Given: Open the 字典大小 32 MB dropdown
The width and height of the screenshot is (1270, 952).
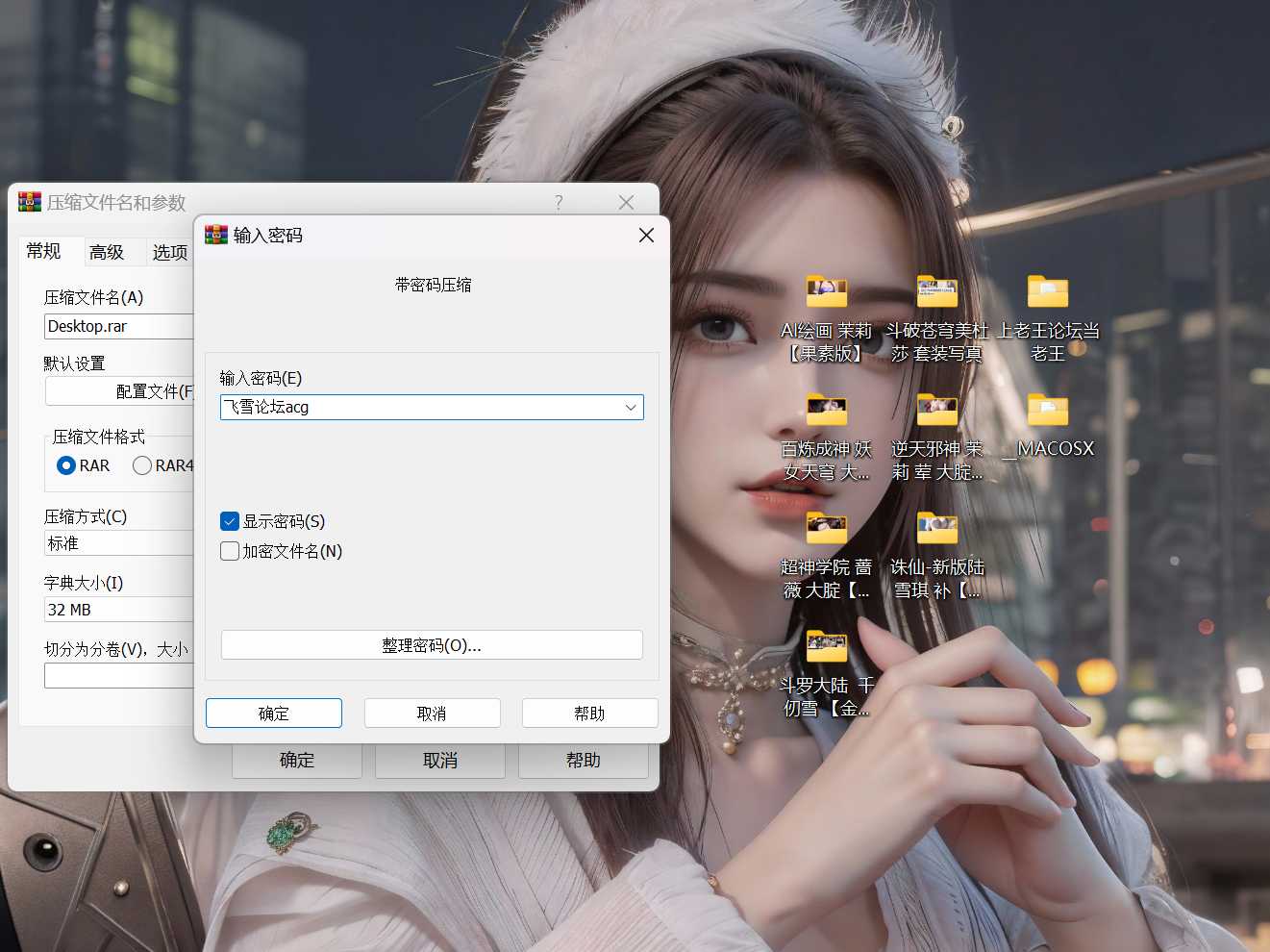Looking at the screenshot, I should point(119,610).
